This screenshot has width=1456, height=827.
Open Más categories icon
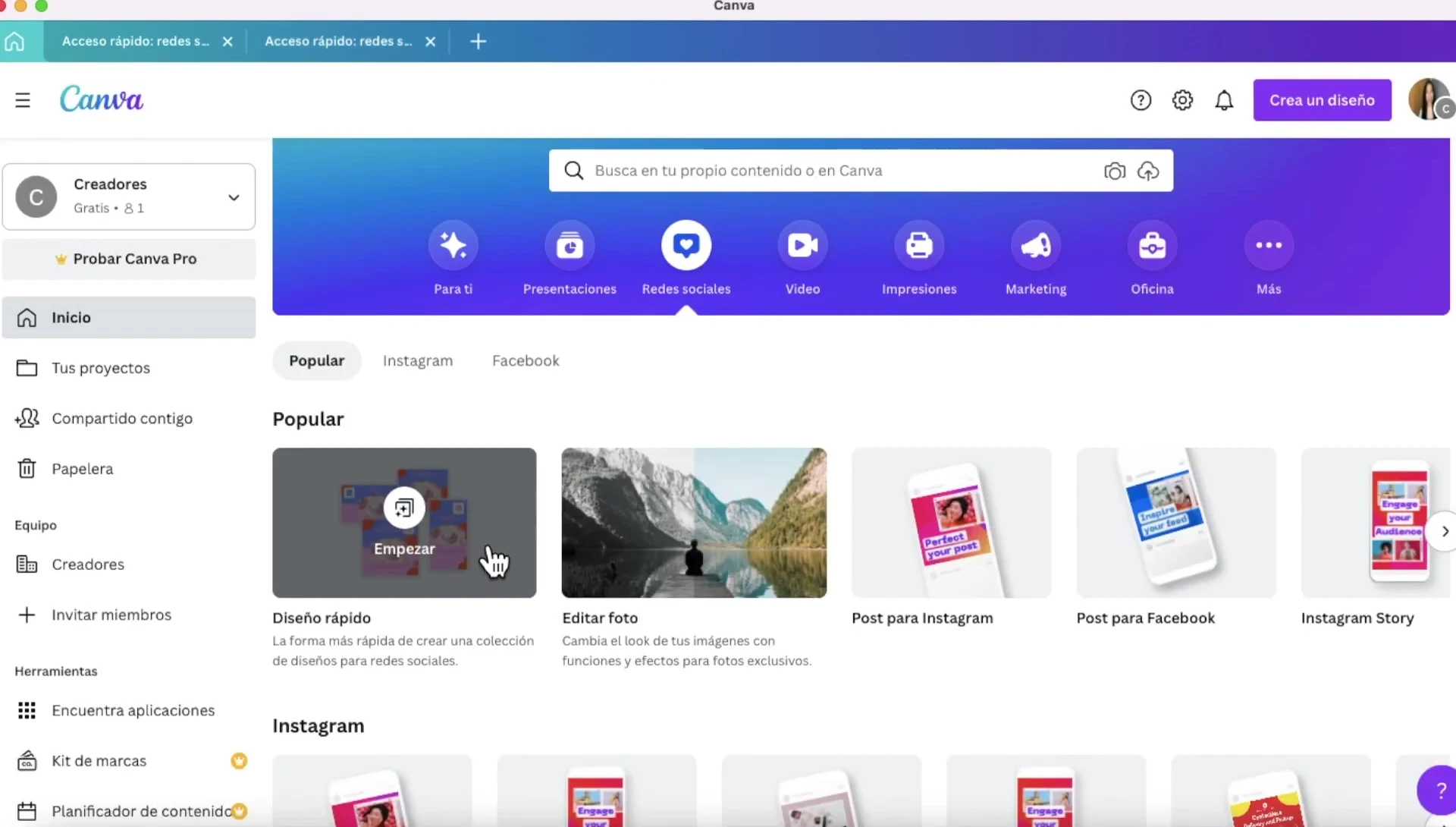[x=1269, y=245]
